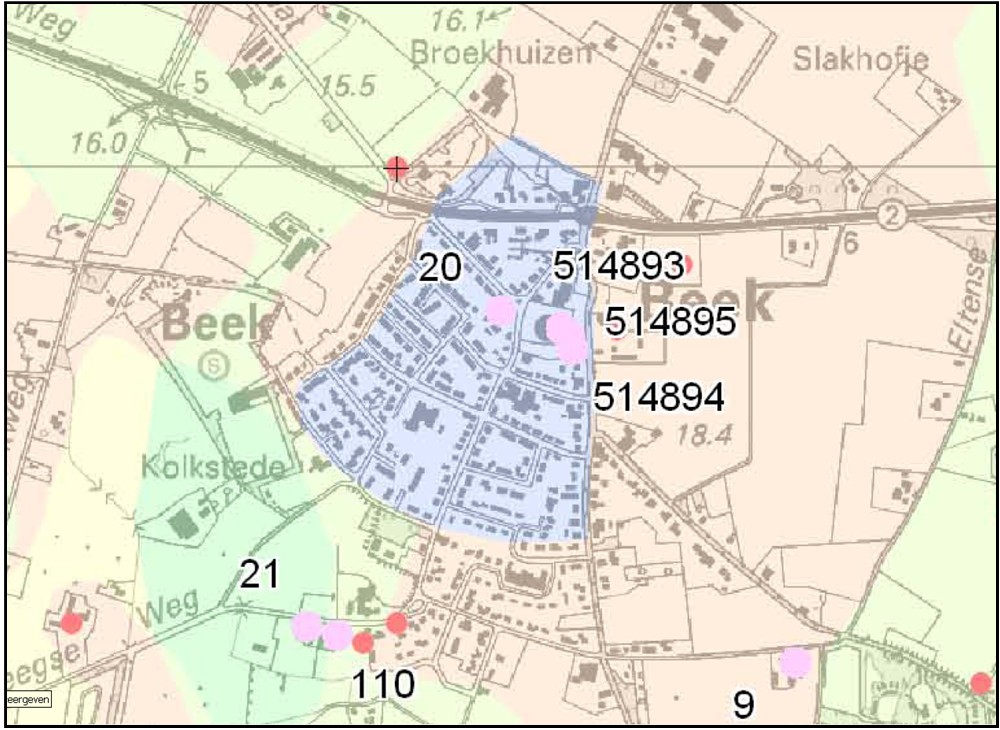Click the 514893 map label
Viewport: 1000px width, 730px height.
pyautogui.click(x=617, y=265)
